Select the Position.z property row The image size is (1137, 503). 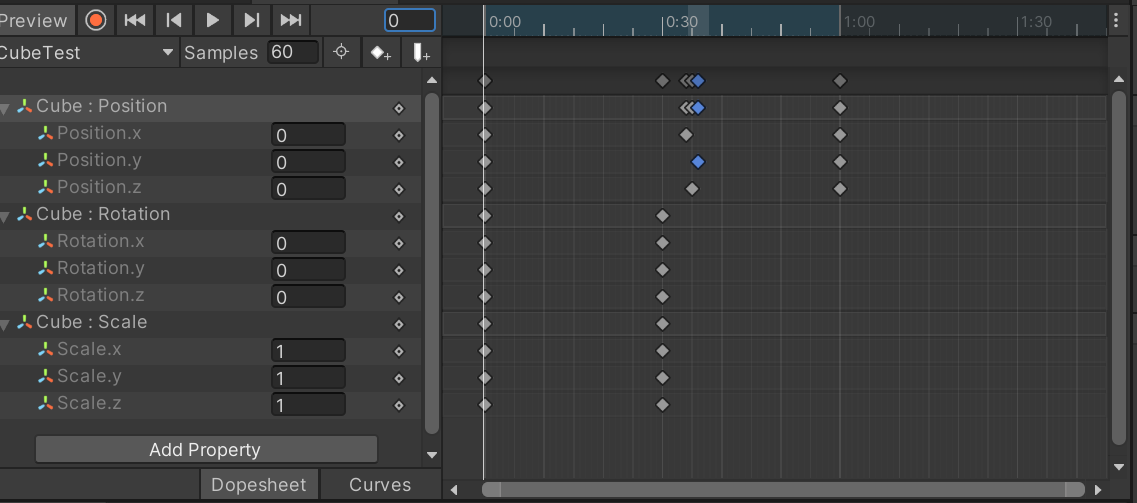pos(210,188)
